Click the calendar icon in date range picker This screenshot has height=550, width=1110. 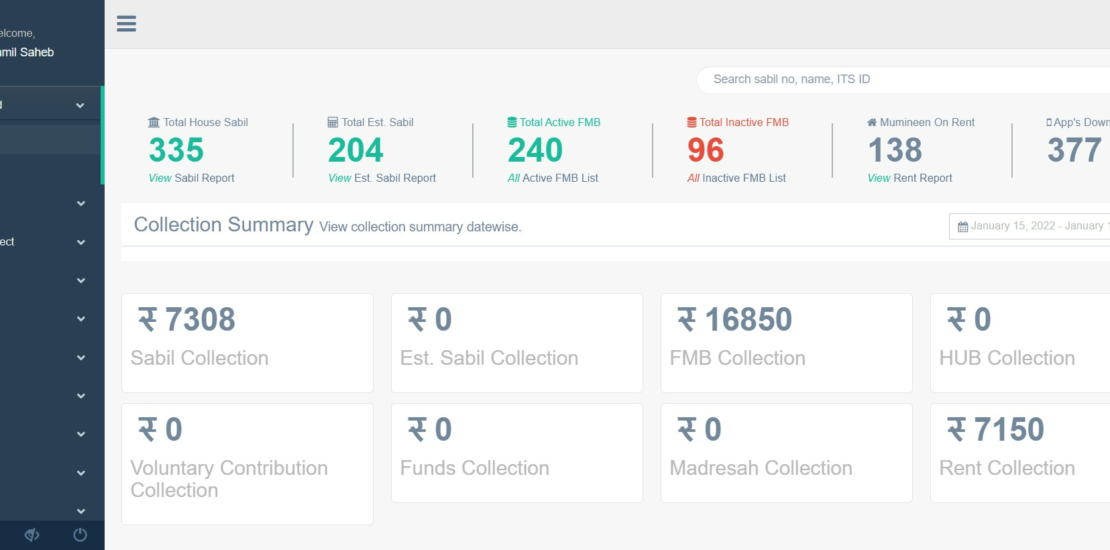coord(963,227)
